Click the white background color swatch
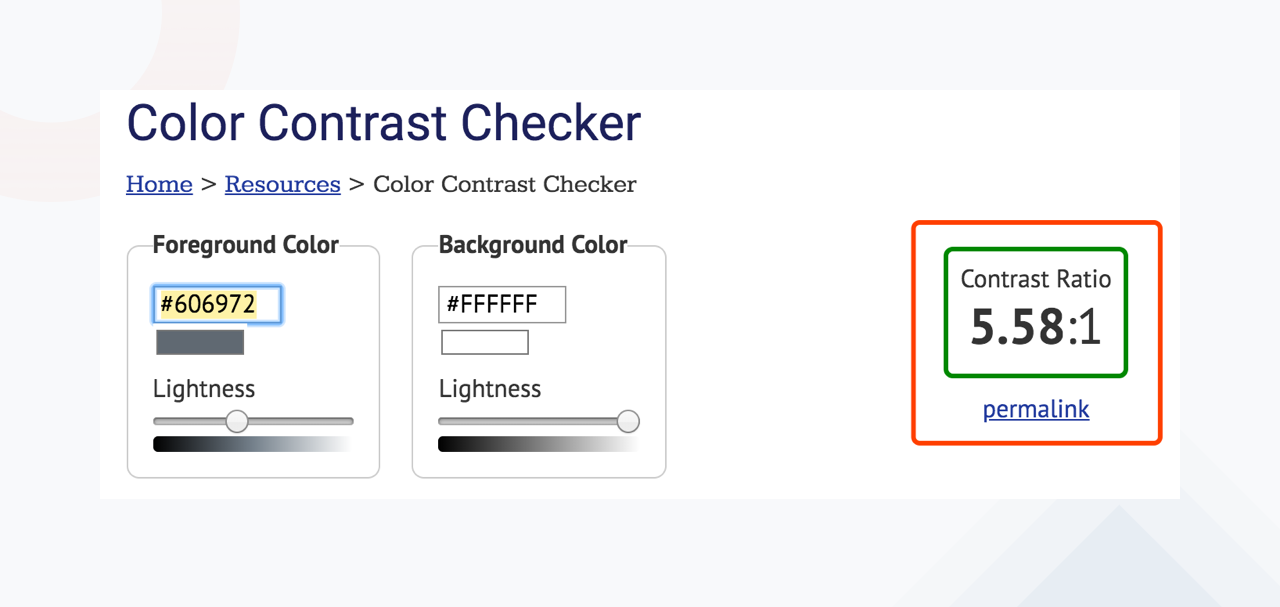 click(485, 342)
